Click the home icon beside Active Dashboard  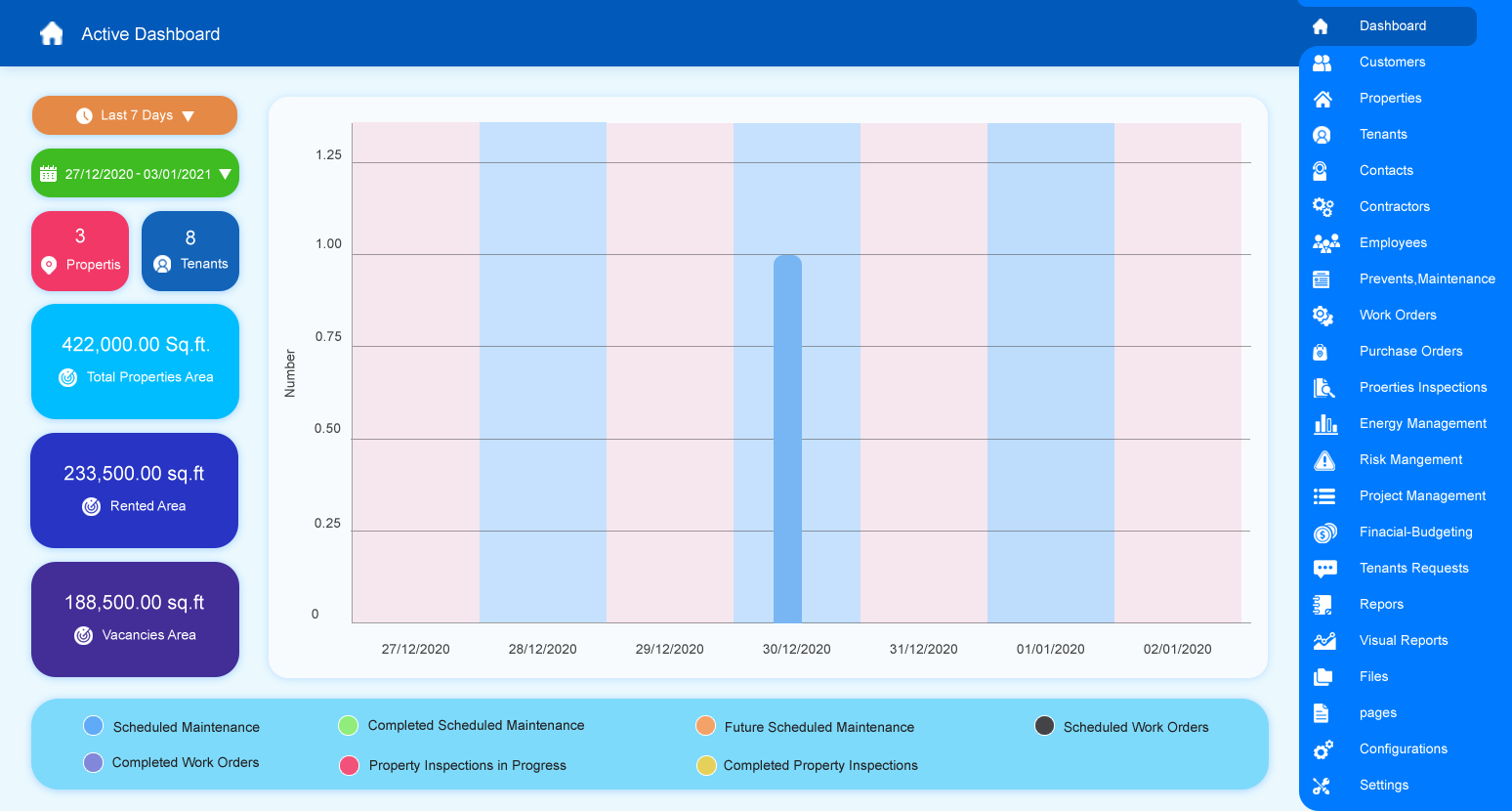[52, 34]
